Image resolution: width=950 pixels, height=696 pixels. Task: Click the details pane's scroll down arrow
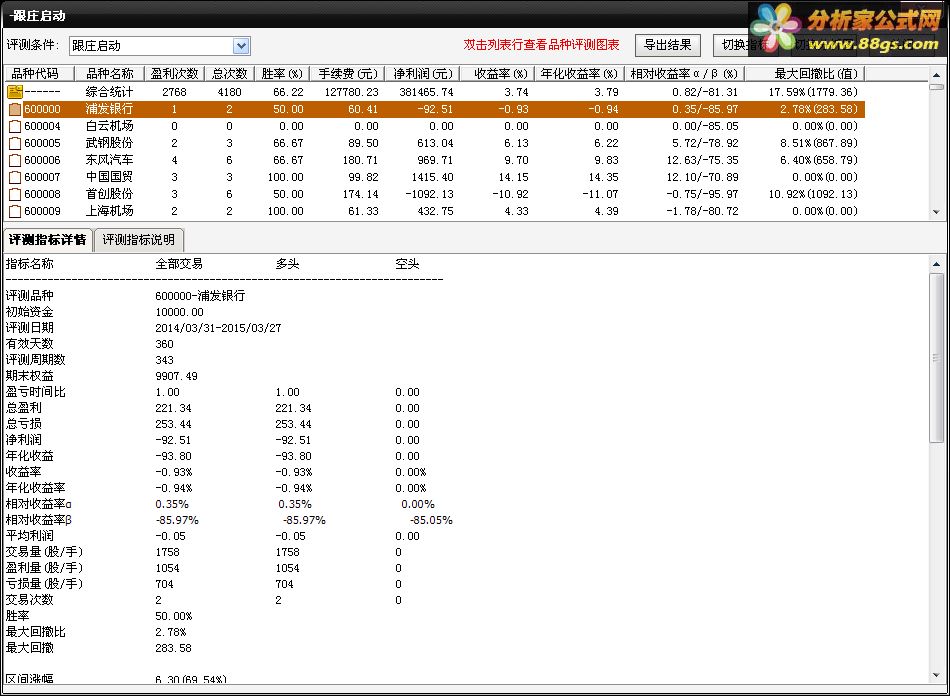pyautogui.click(x=936, y=675)
